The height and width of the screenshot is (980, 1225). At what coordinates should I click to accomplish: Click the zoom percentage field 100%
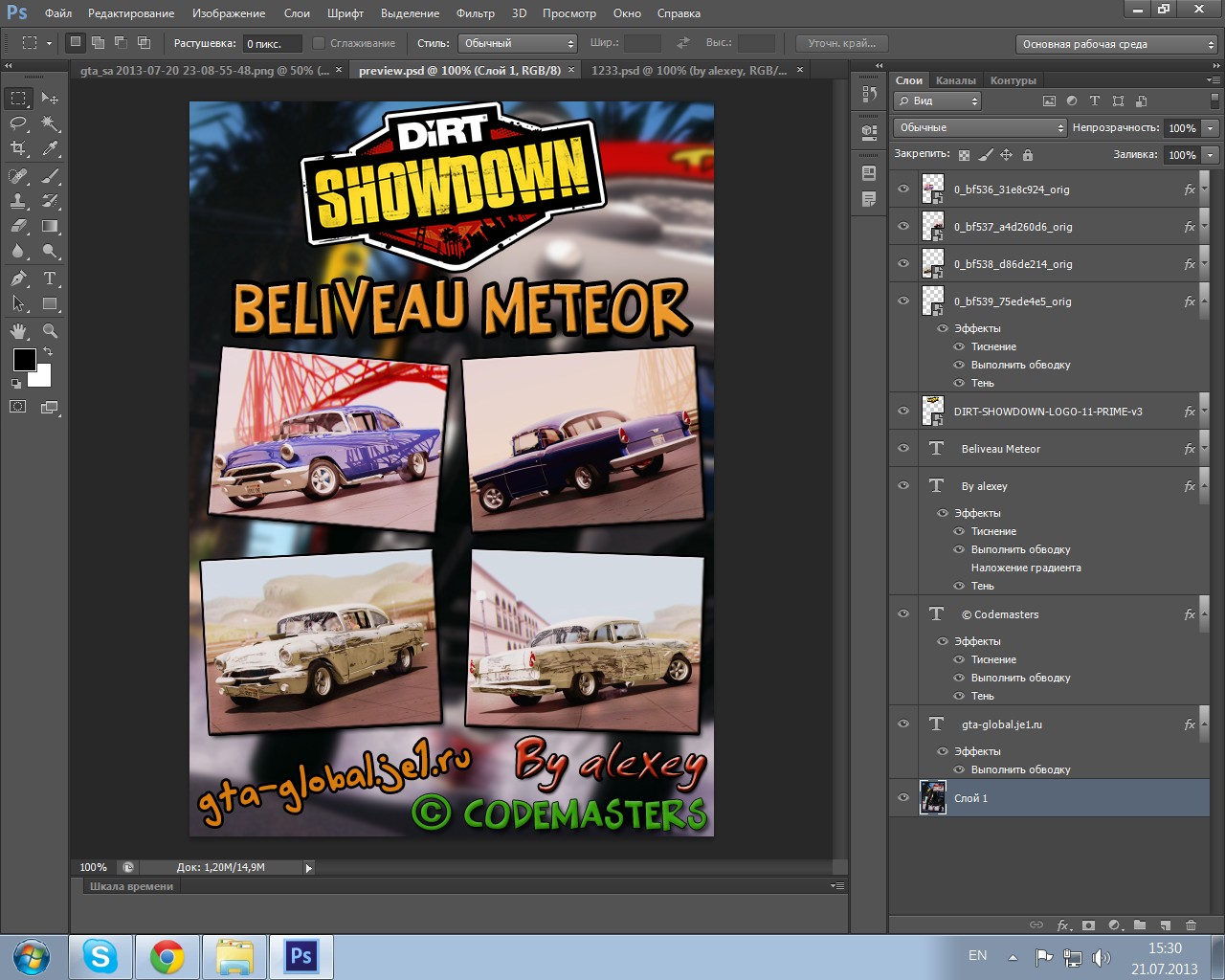(x=94, y=867)
